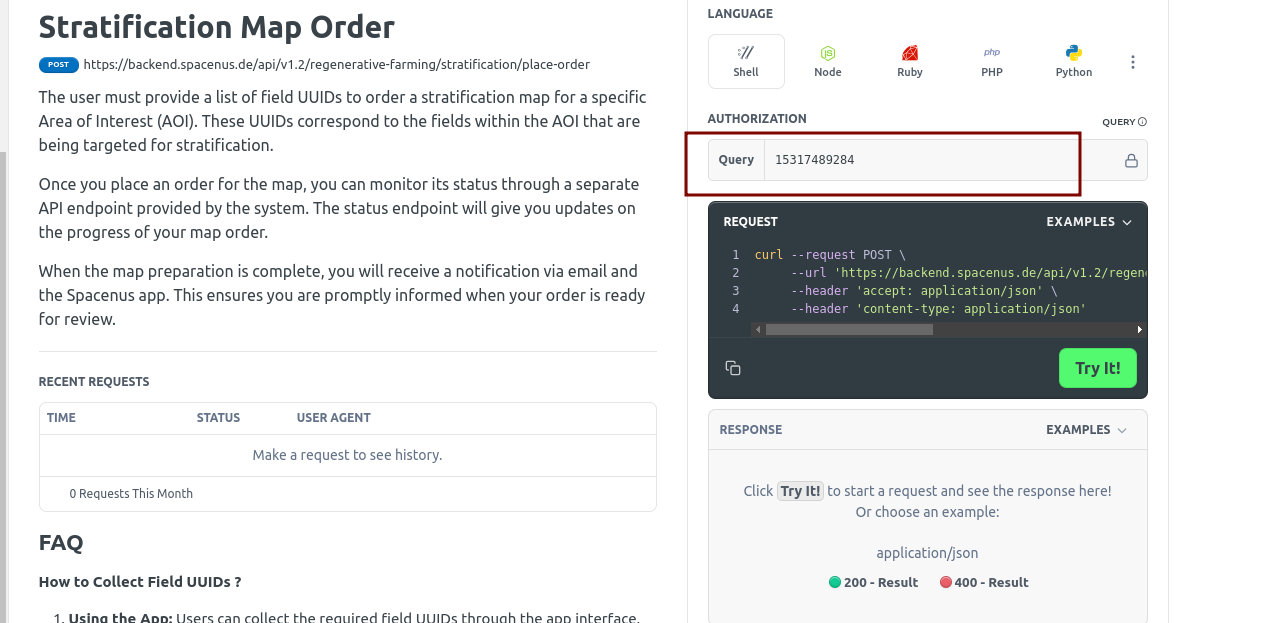Select the Node language tab
The width and height of the screenshot is (1279, 623).
coord(827,60)
